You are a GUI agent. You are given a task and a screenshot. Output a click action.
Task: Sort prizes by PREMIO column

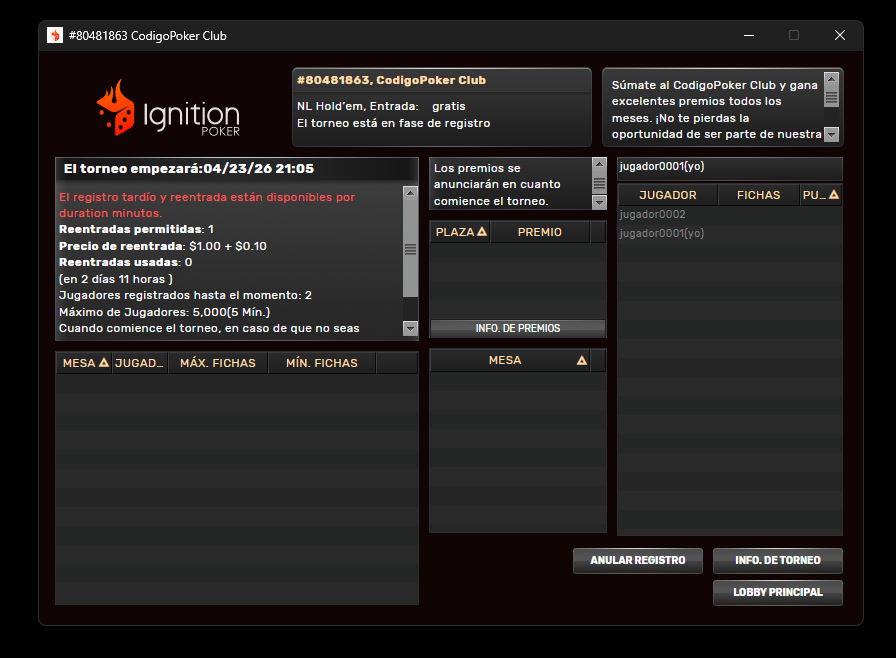539,232
